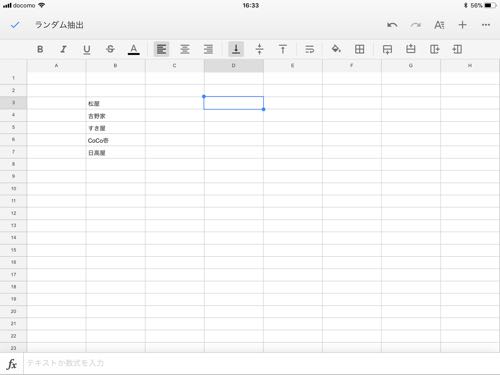This screenshot has height=375, width=500.
Task: Select column B header
Action: 115,66
